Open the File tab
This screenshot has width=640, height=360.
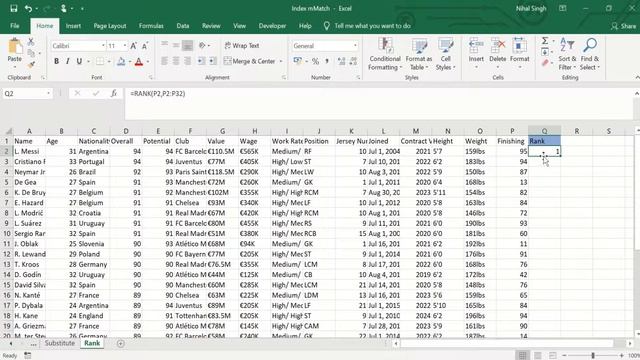click(15, 26)
